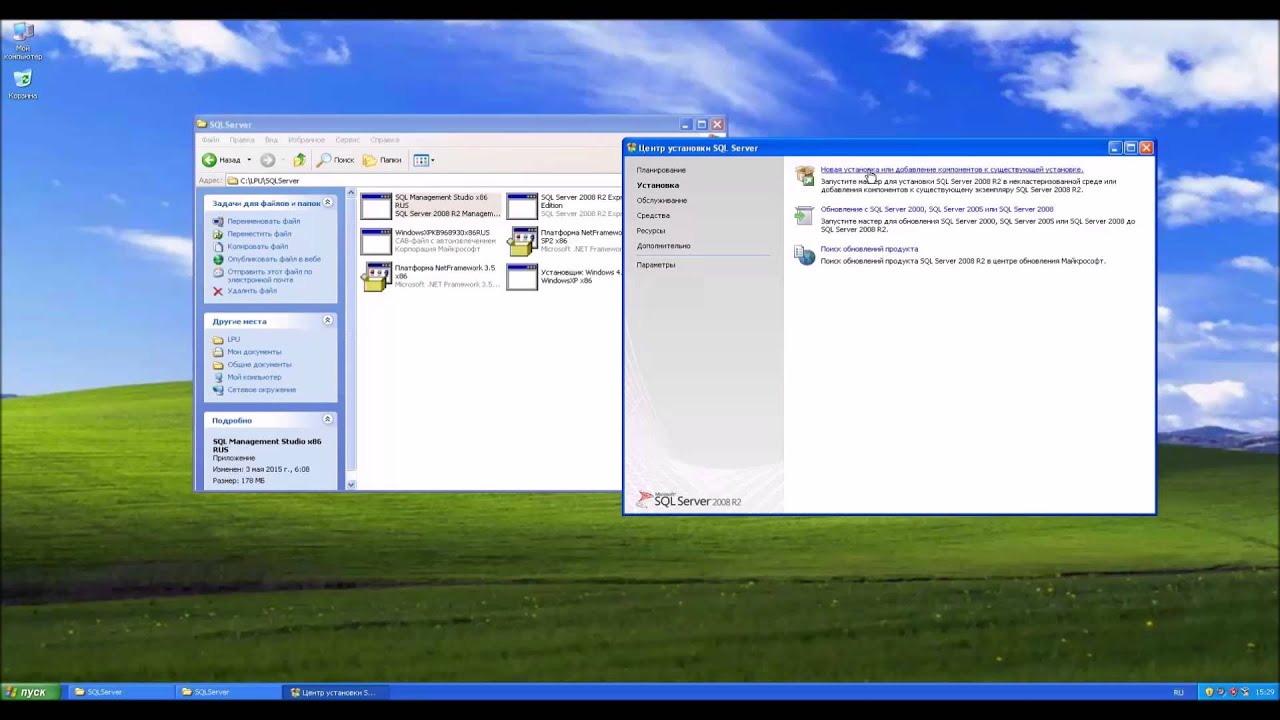Select Параметры in SQL Server Installation Center

656,265
